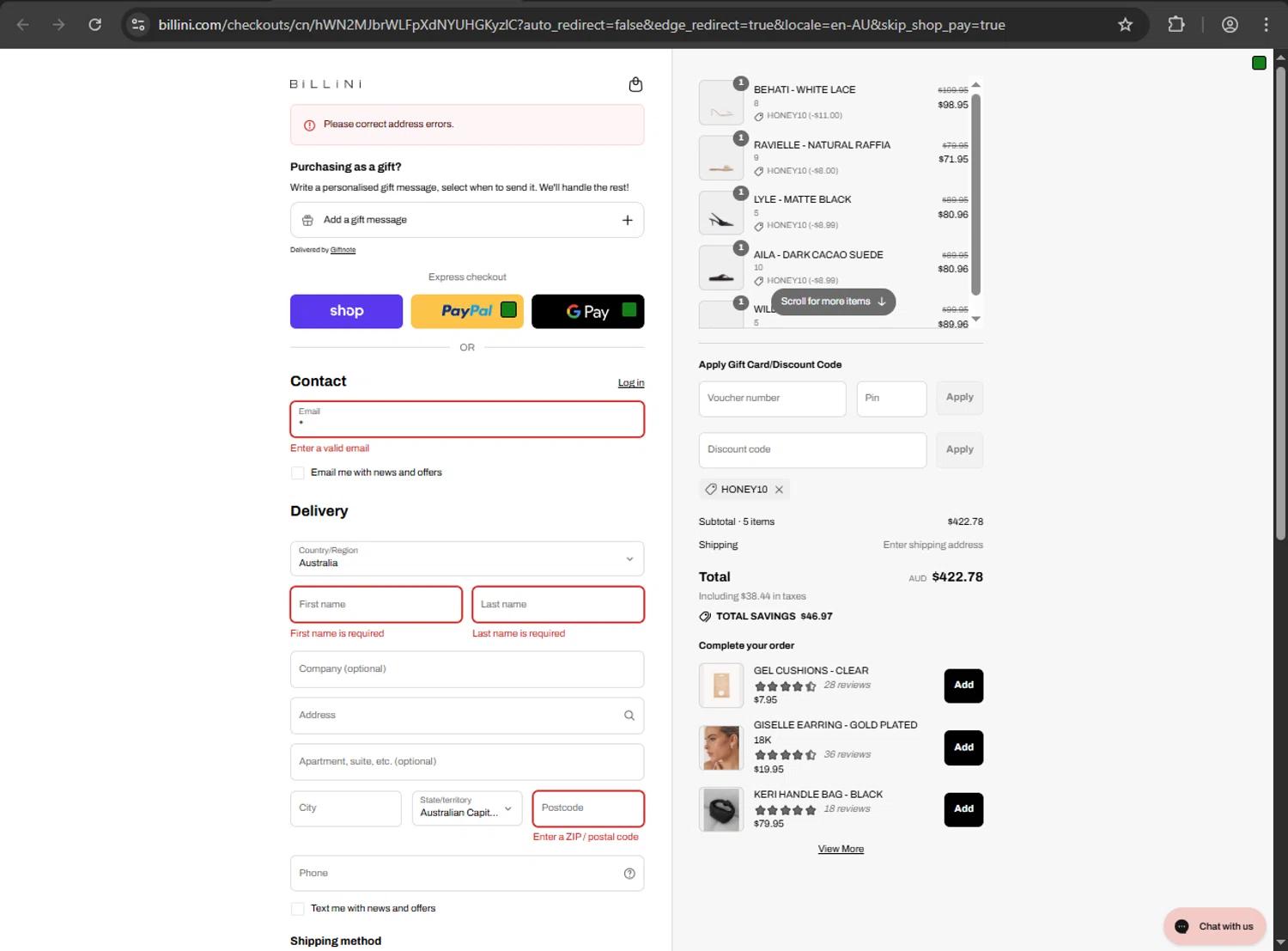This screenshot has width=1288, height=951.
Task: Click the gift icon beside Add a gift message
Action: 307,221
